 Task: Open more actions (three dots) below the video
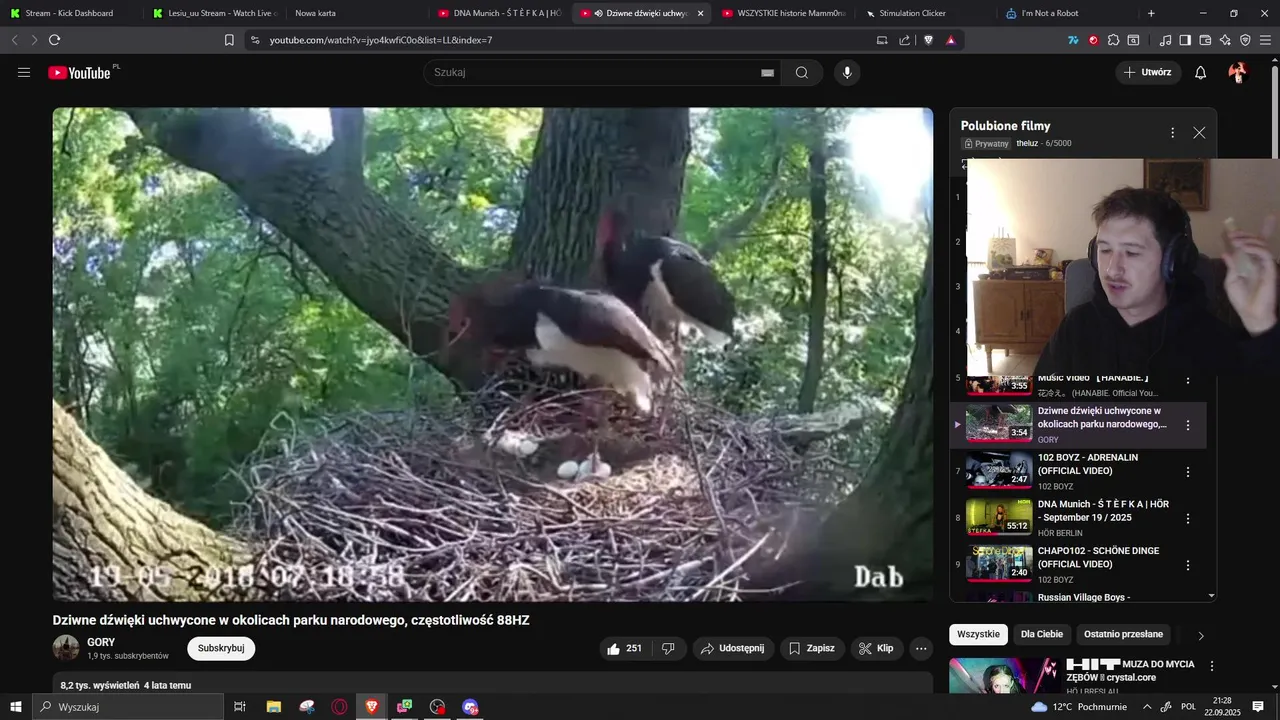pyautogui.click(x=921, y=648)
